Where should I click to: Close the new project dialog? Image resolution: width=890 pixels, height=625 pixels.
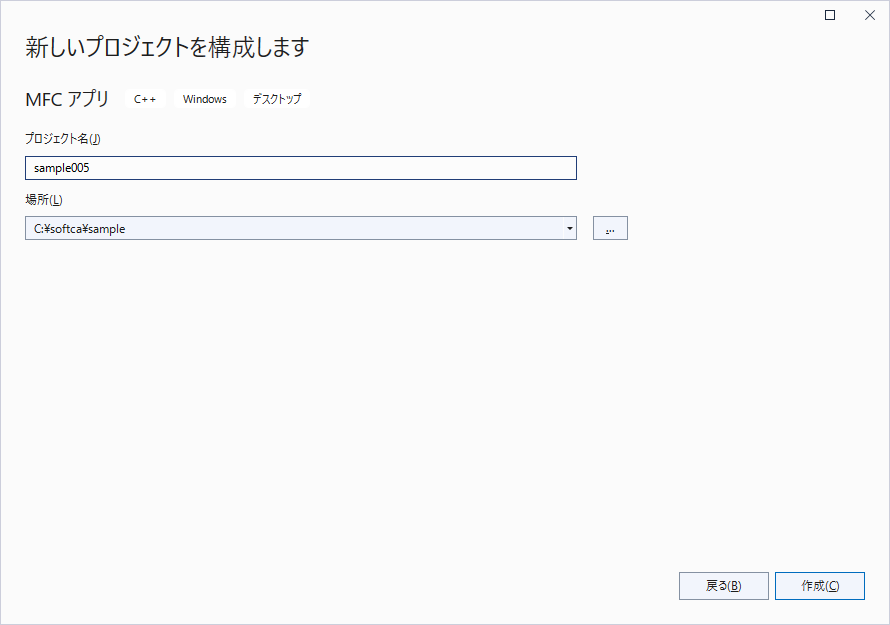(869, 15)
